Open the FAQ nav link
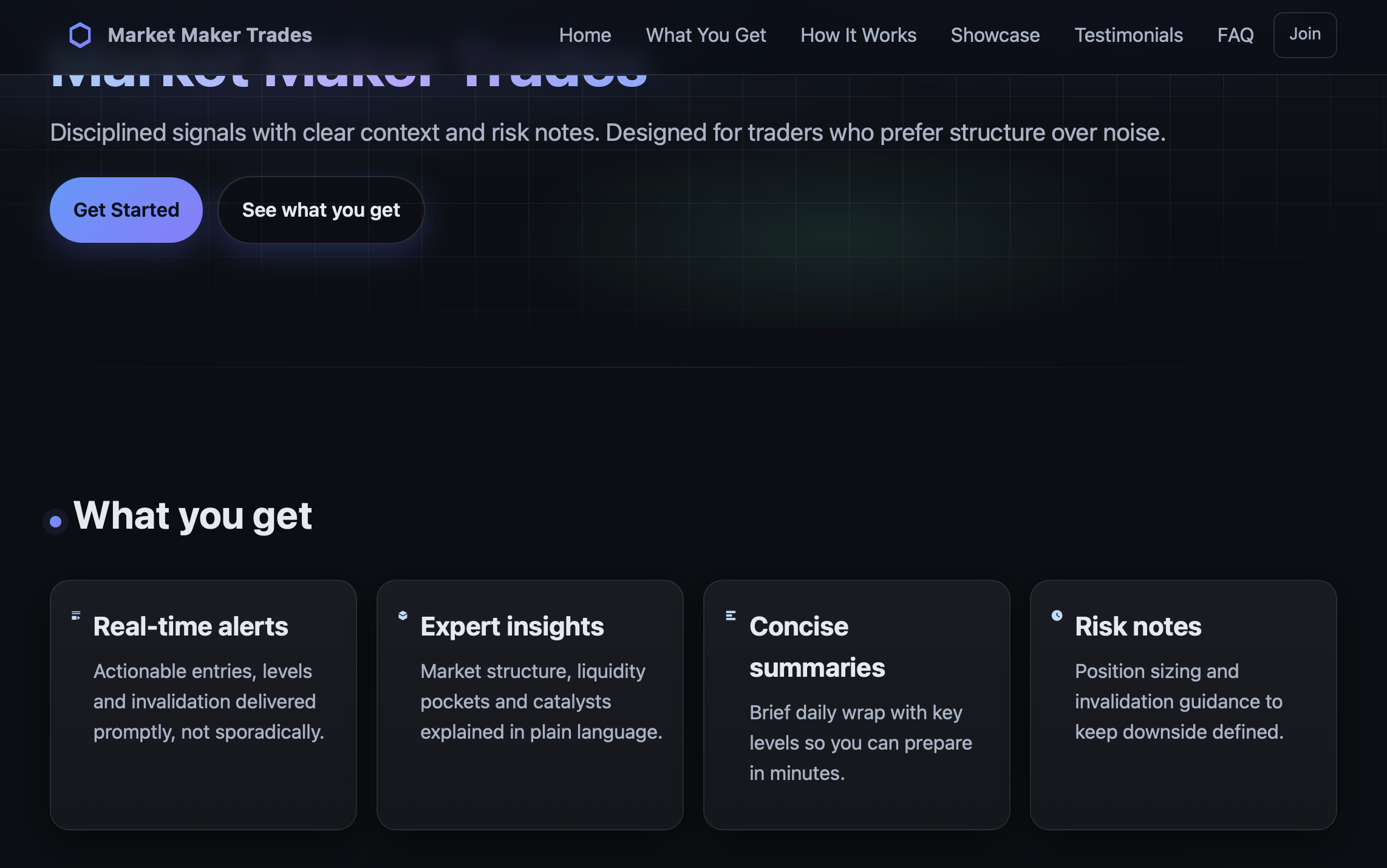 click(1235, 35)
